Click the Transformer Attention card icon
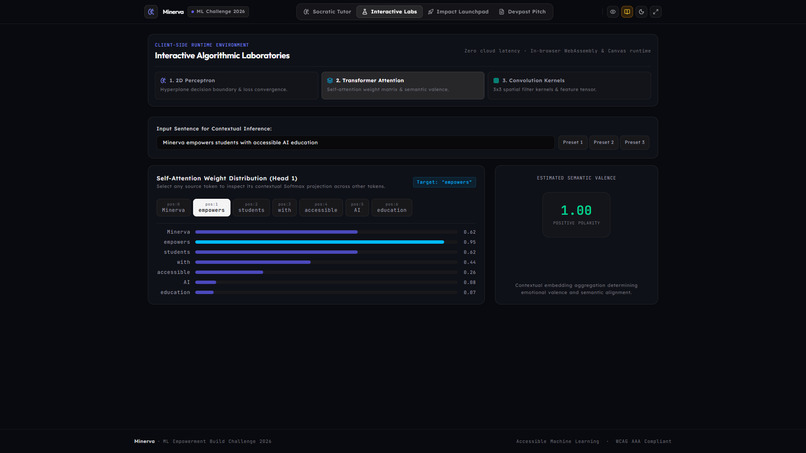 [330, 81]
